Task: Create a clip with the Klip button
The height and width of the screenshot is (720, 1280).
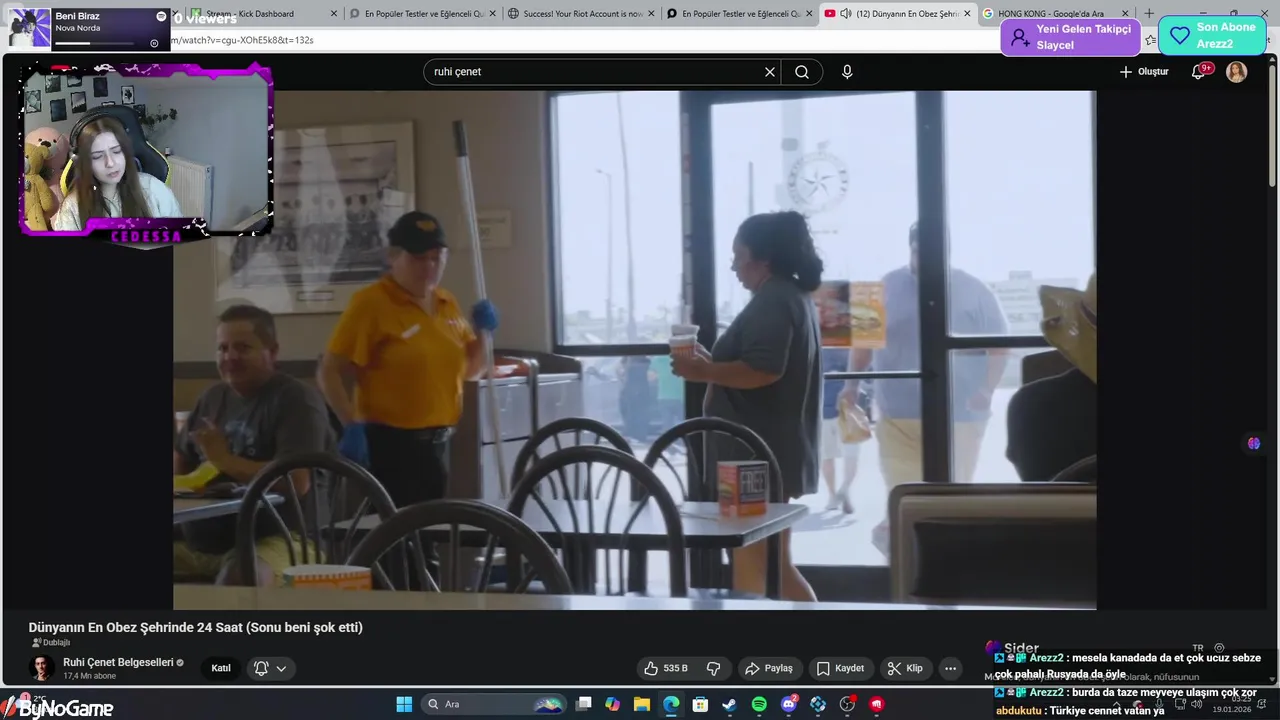Action: point(905,668)
